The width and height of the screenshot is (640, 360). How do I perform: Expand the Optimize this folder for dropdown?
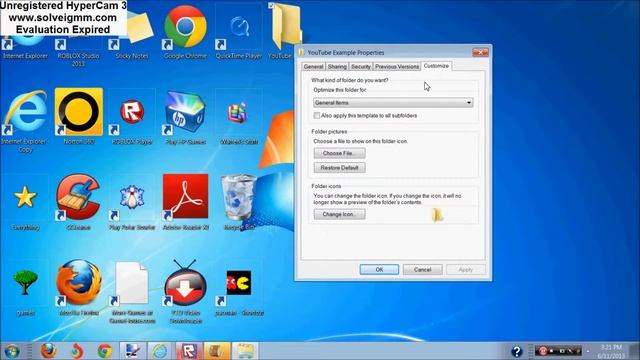click(393, 102)
